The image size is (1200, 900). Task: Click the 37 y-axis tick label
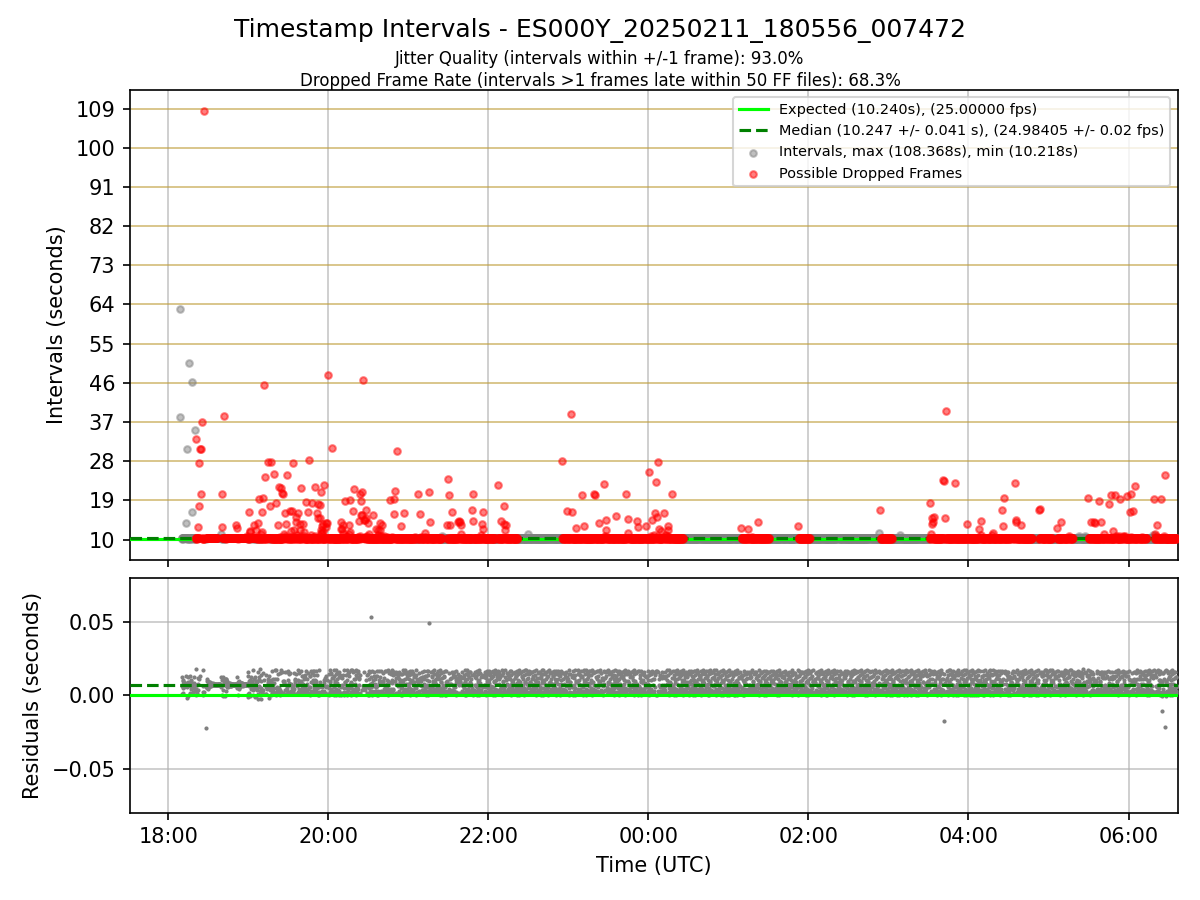pos(104,422)
